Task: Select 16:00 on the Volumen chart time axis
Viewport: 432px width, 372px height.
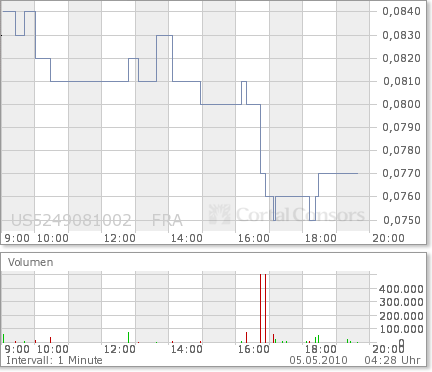Action: coord(254,349)
